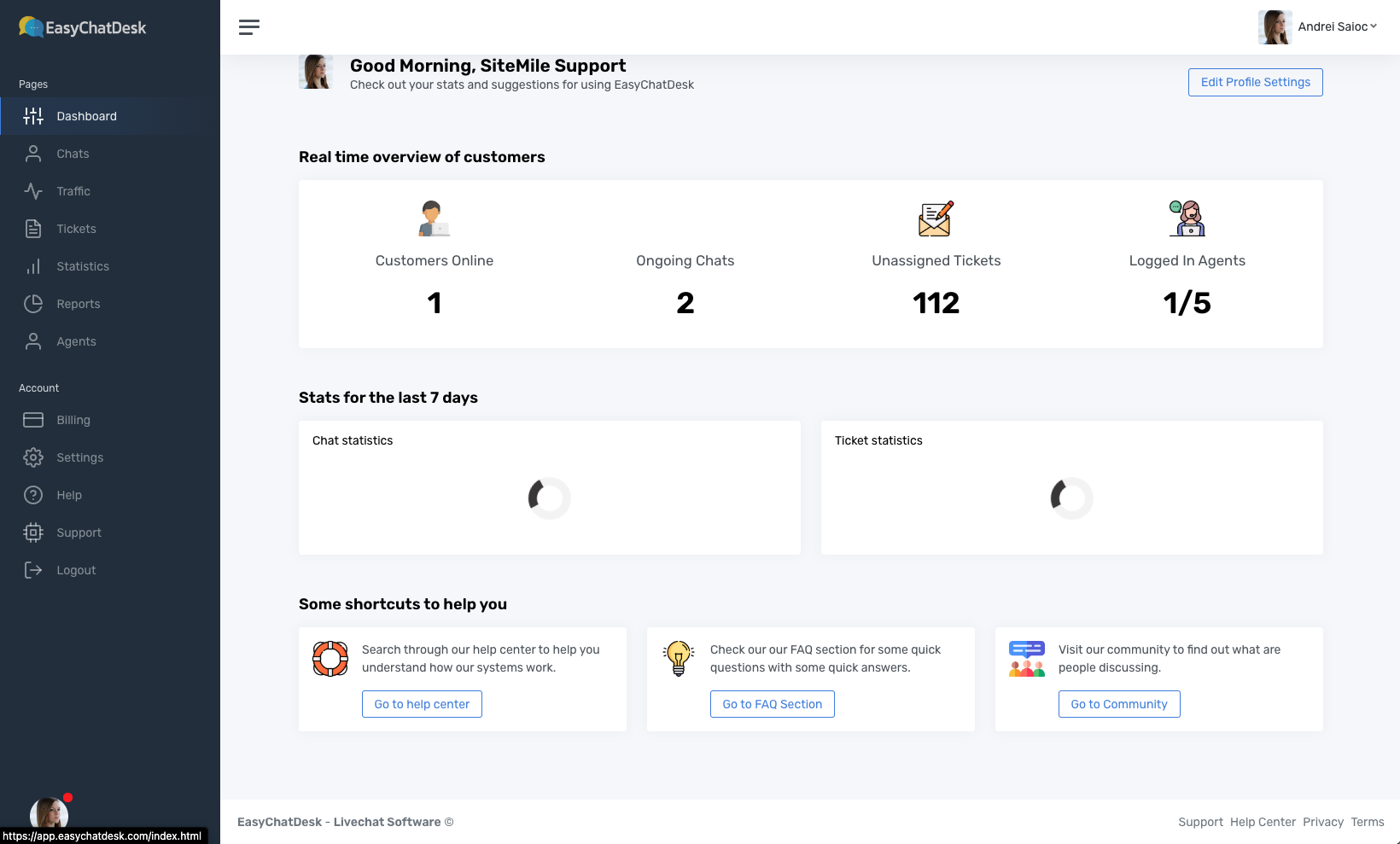Go to Traffic page
Screen dimensions: 1400x844
[x=110, y=191]
